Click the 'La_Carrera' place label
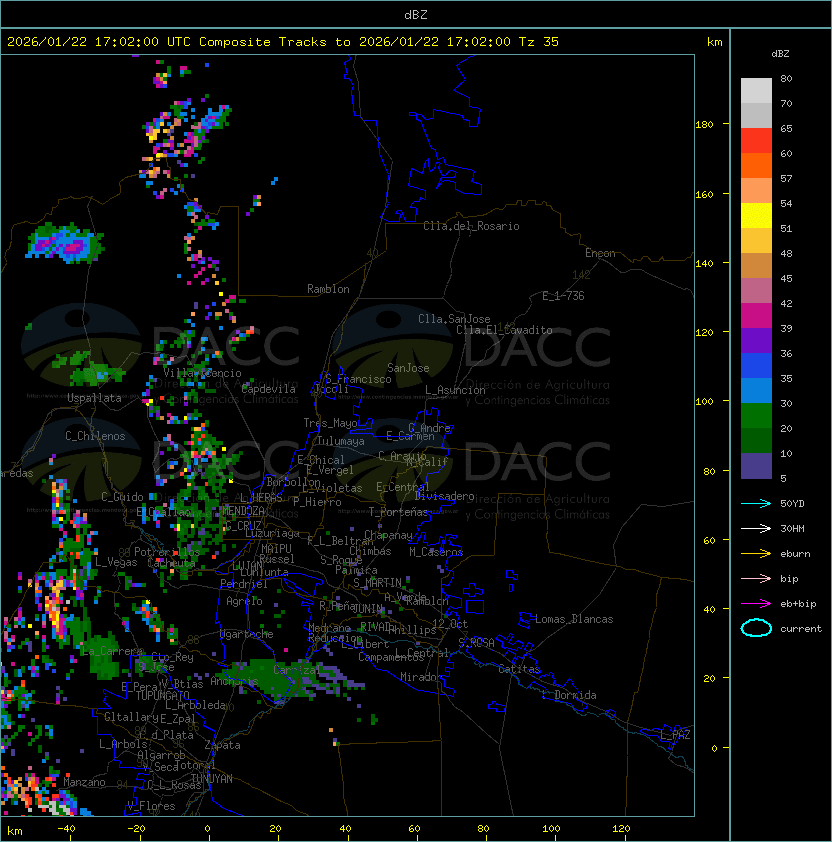Image resolution: width=832 pixels, height=842 pixels. tap(112, 651)
